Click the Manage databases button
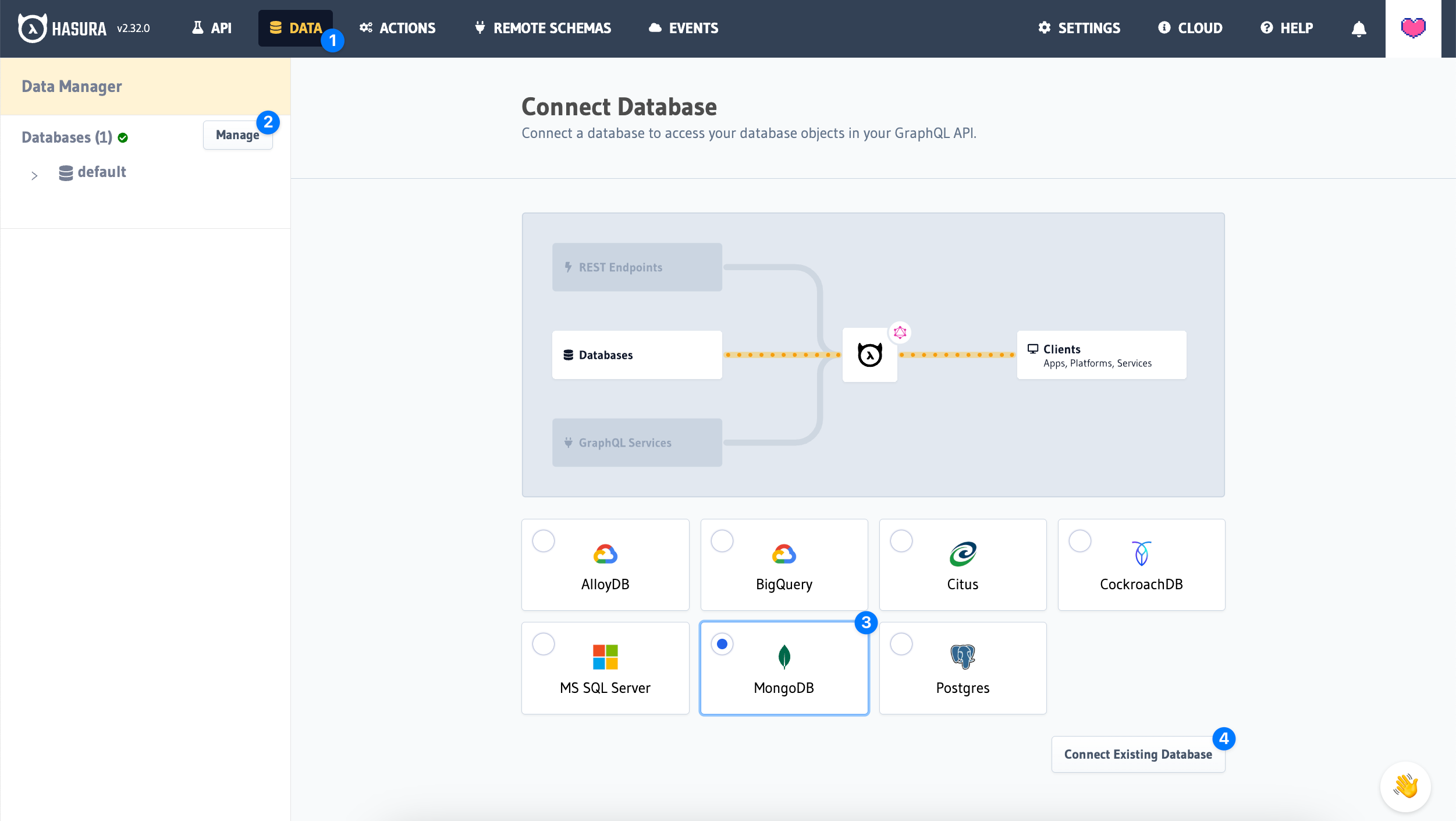Viewport: 1456px width, 821px height. [x=238, y=135]
